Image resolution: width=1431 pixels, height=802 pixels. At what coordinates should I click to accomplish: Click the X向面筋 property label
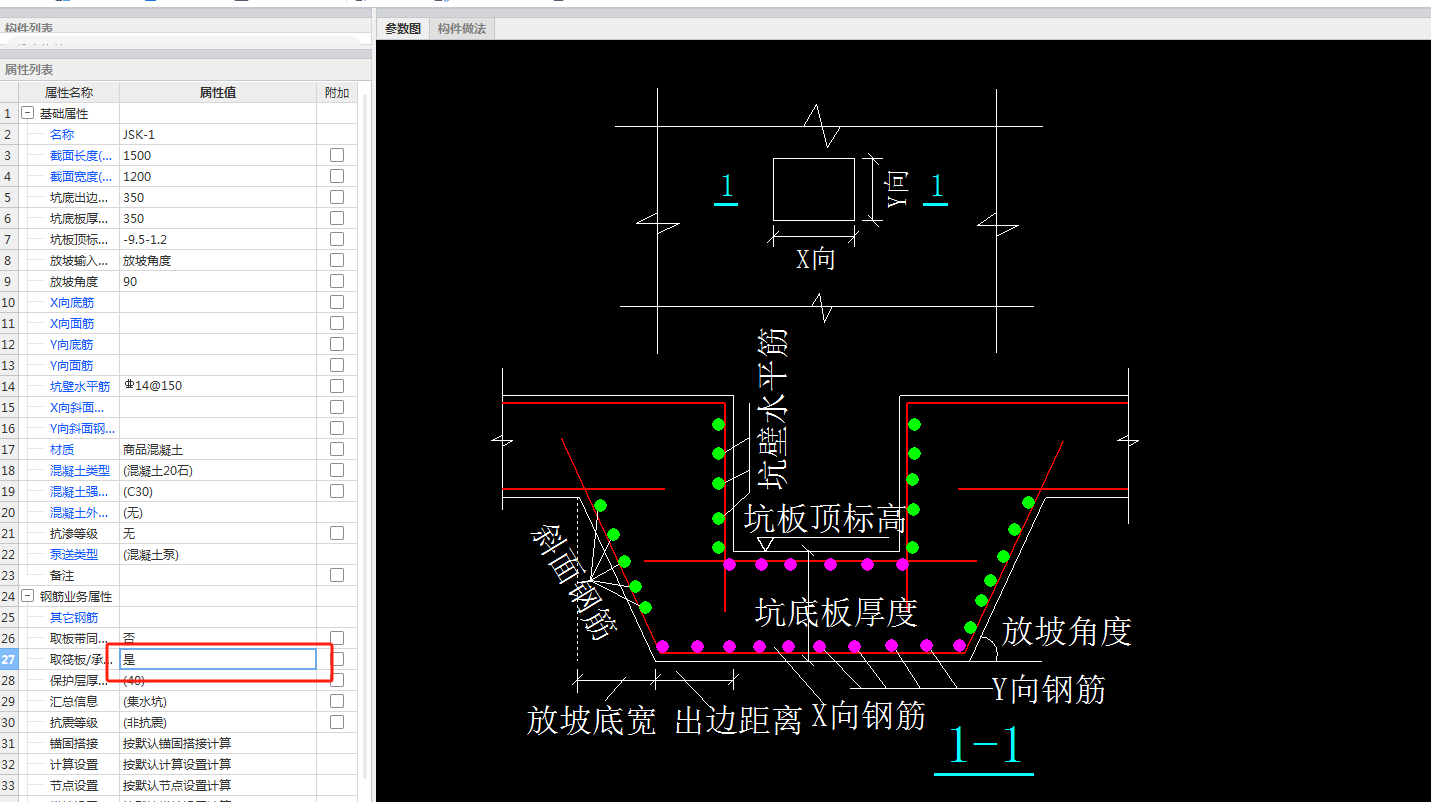(x=72, y=323)
